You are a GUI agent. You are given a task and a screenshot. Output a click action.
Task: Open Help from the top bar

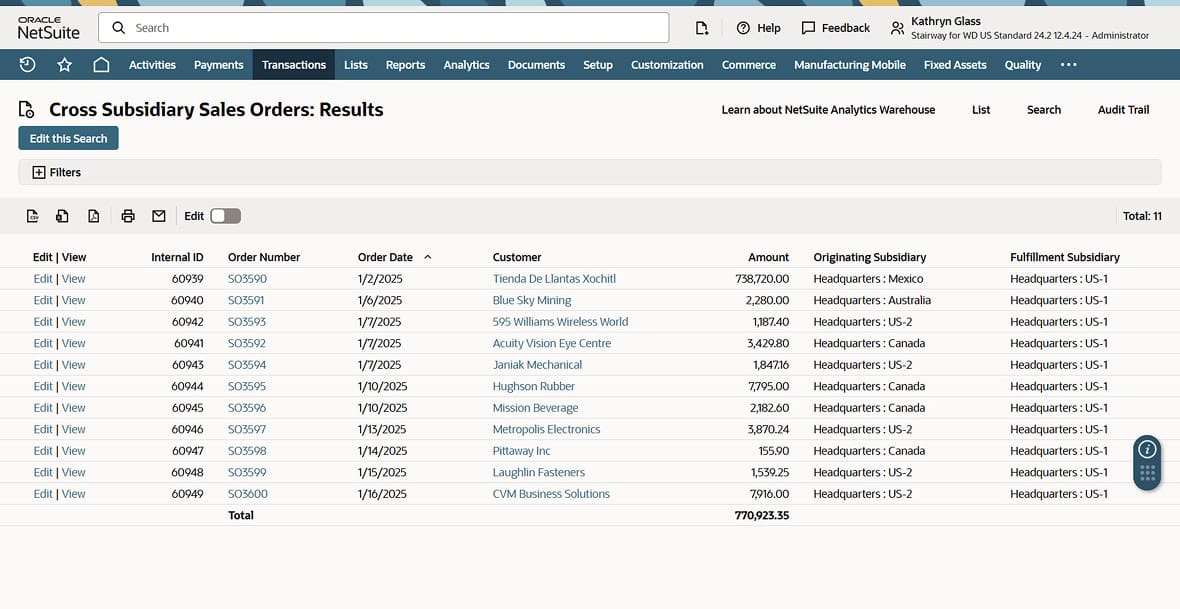(758, 27)
